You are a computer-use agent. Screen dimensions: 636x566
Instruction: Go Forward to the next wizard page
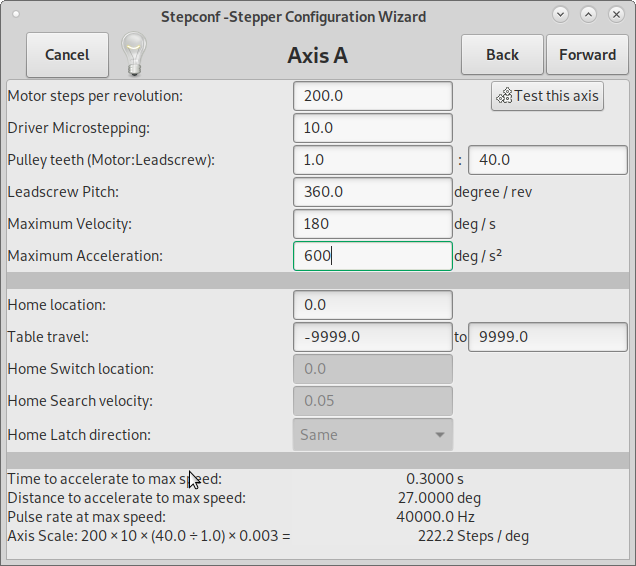587,55
